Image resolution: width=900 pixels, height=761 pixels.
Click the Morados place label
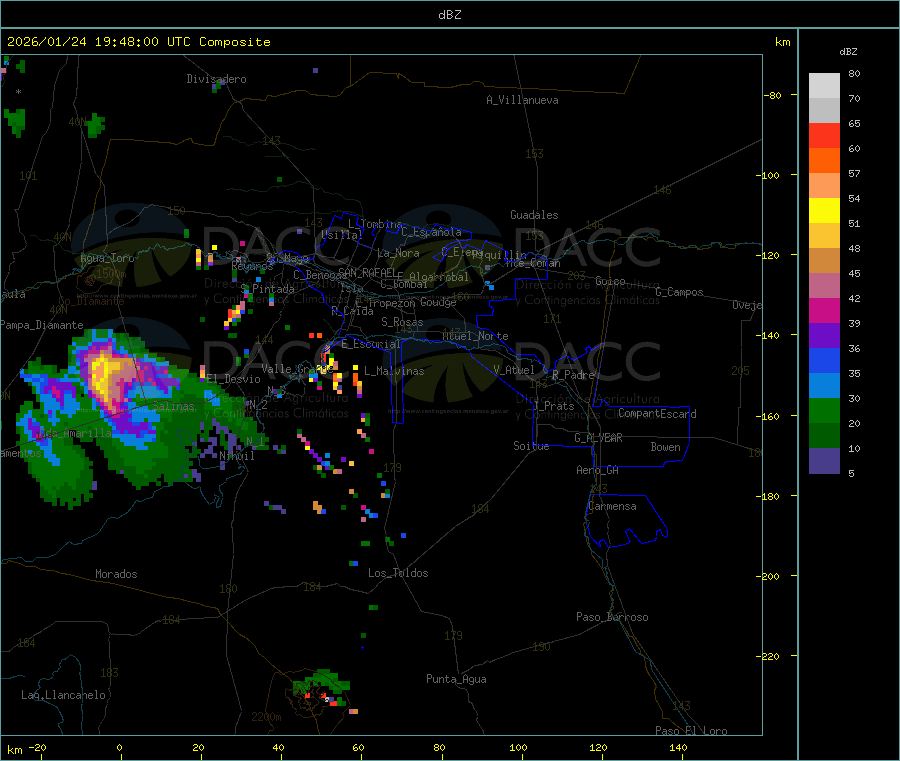pos(116,574)
